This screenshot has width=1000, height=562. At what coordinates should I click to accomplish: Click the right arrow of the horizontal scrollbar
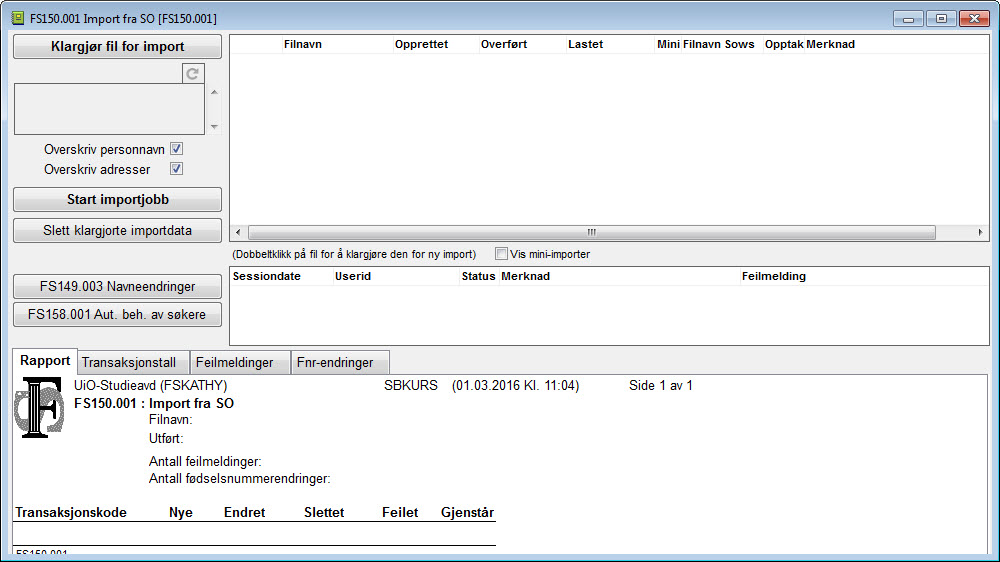tap(980, 232)
